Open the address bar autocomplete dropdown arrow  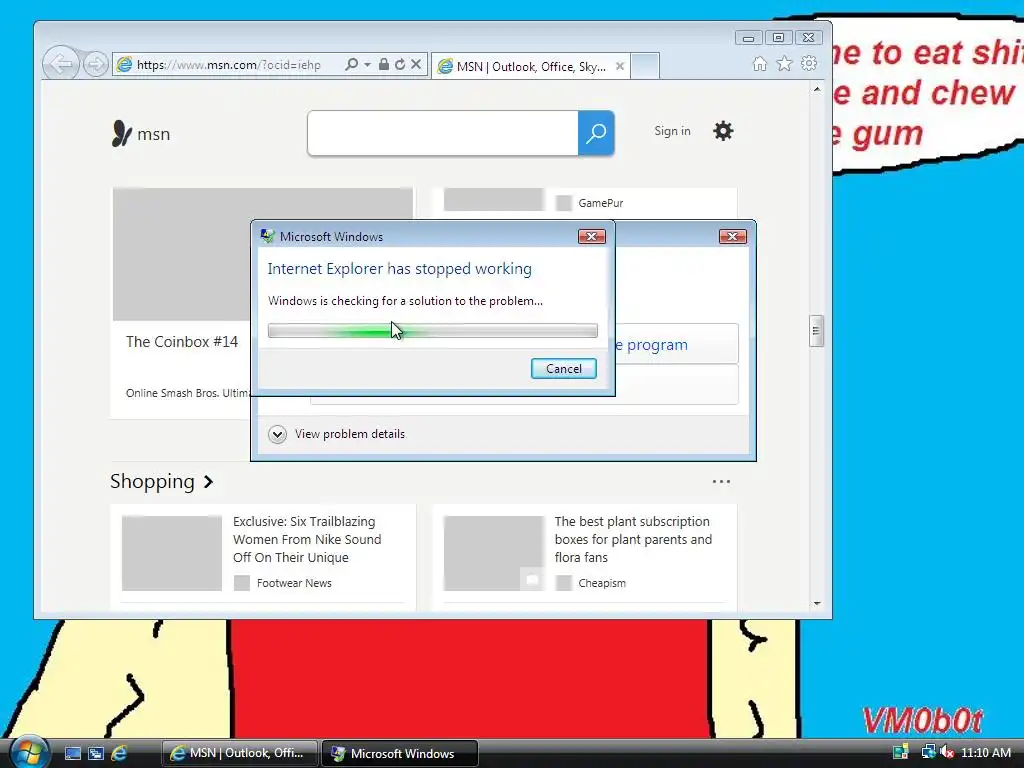point(367,64)
